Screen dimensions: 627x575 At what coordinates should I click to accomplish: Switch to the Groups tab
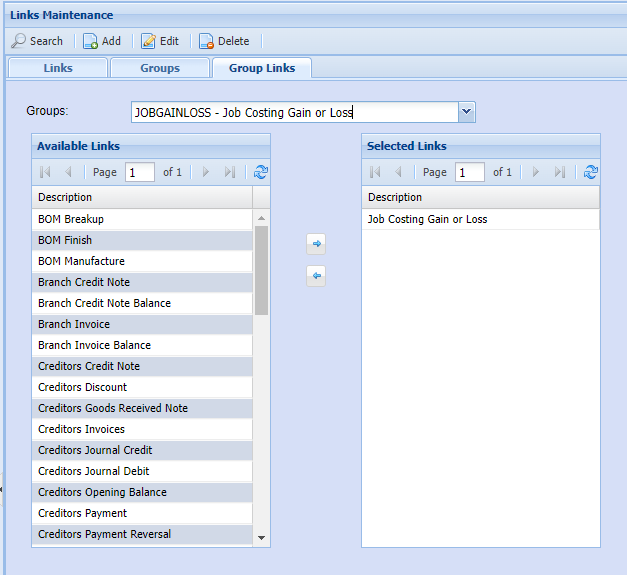point(160,68)
